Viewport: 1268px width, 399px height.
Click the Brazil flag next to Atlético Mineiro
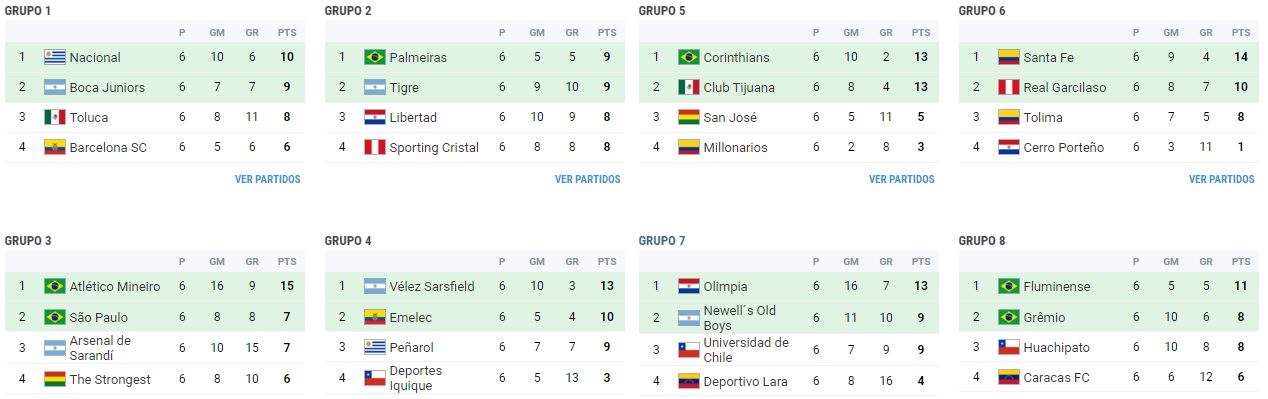[x=55, y=286]
